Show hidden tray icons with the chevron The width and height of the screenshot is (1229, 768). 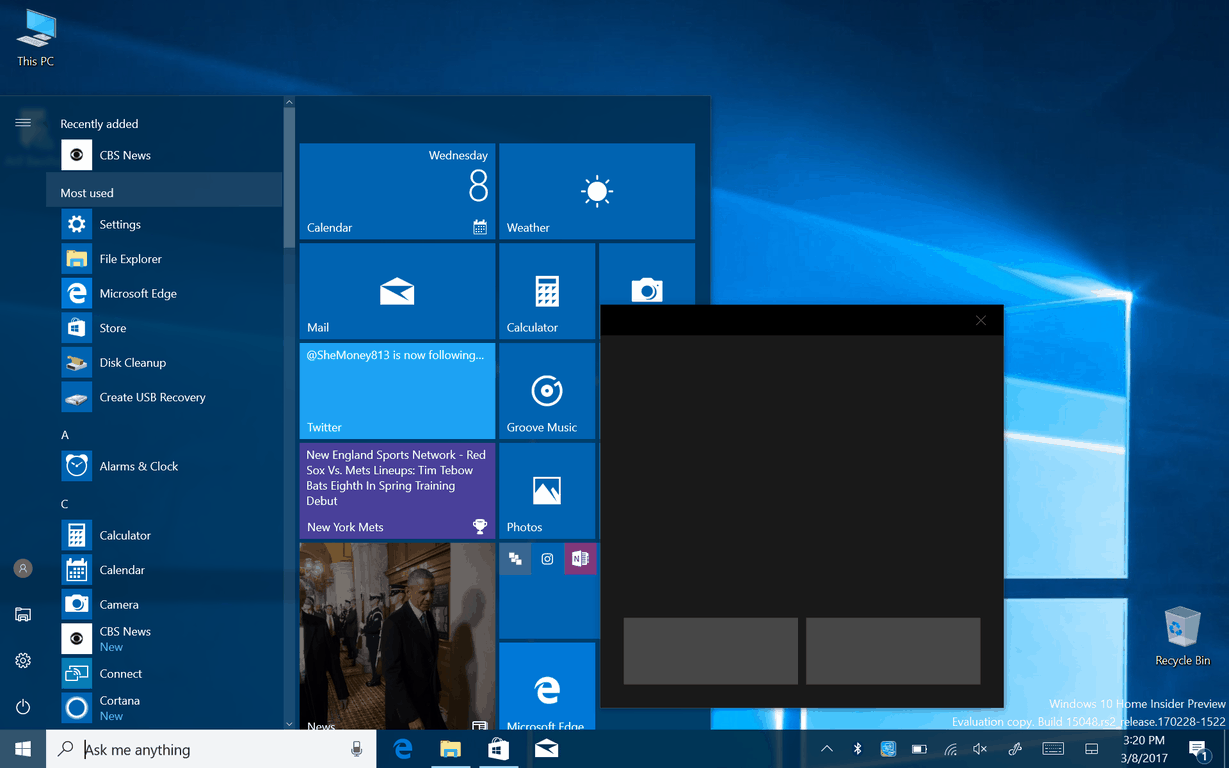(x=827, y=748)
